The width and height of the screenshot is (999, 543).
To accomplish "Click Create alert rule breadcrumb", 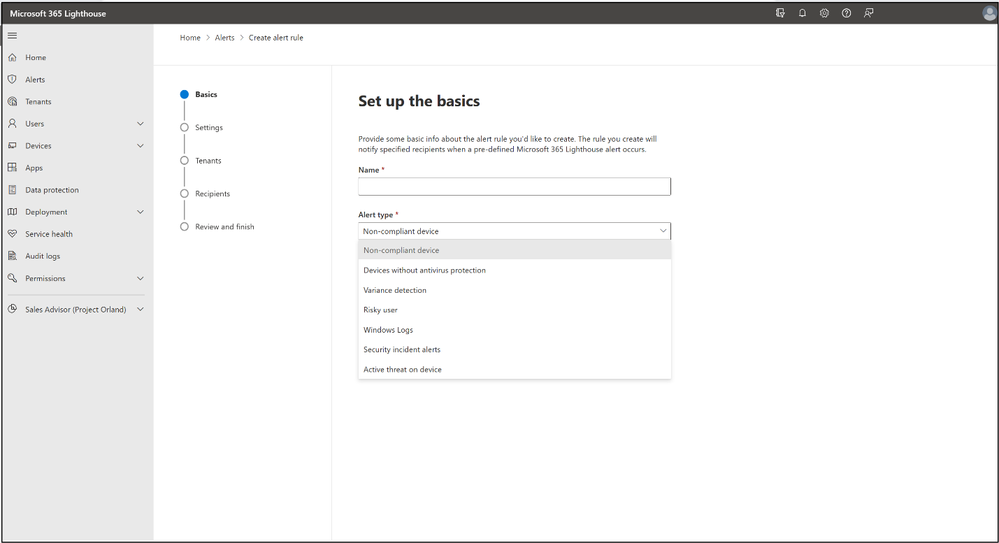I will coord(276,38).
